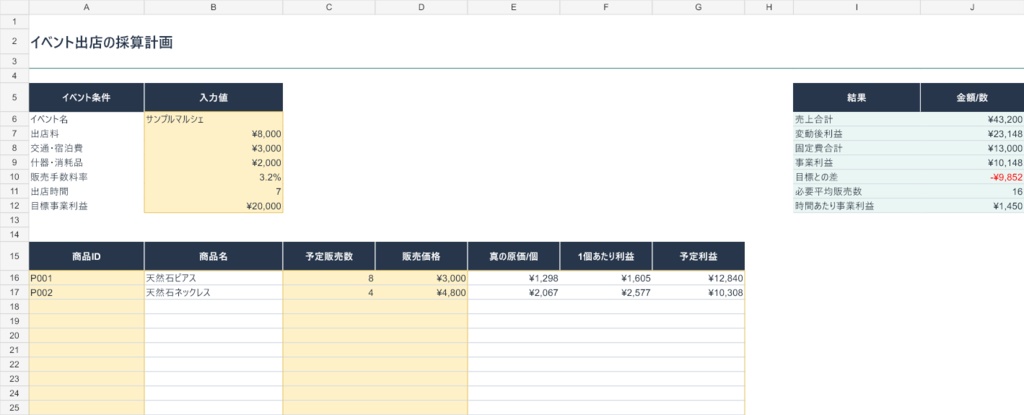Edit the 3.2% fee rate cell
Viewport: 1024px width, 415px height.
pyautogui.click(x=214, y=176)
